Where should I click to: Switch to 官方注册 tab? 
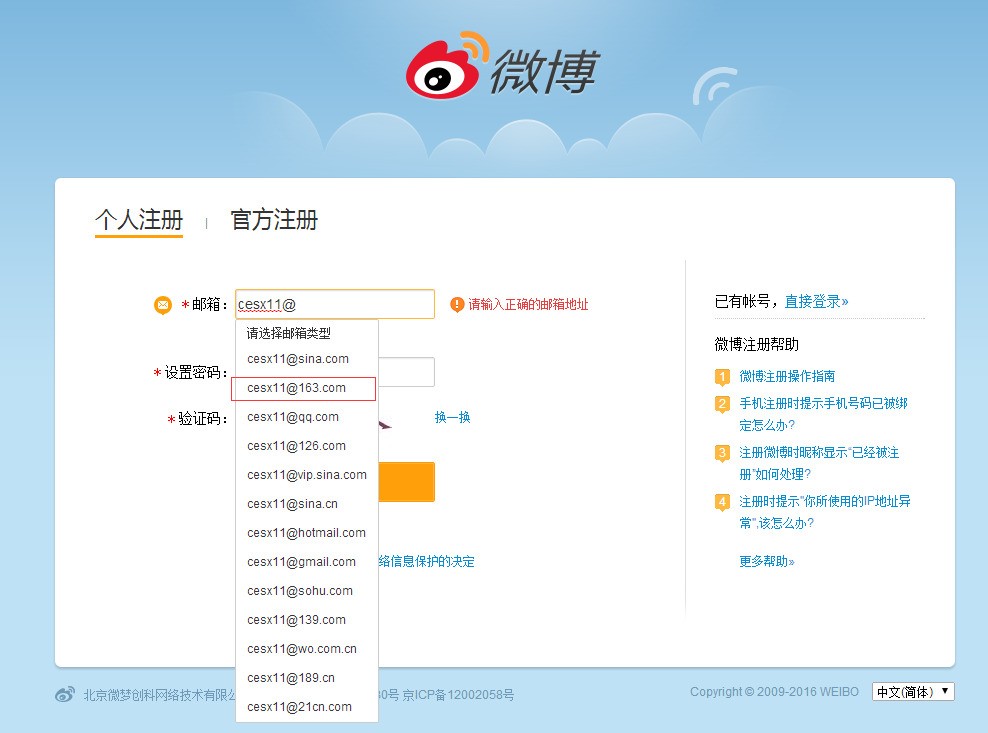pos(274,220)
